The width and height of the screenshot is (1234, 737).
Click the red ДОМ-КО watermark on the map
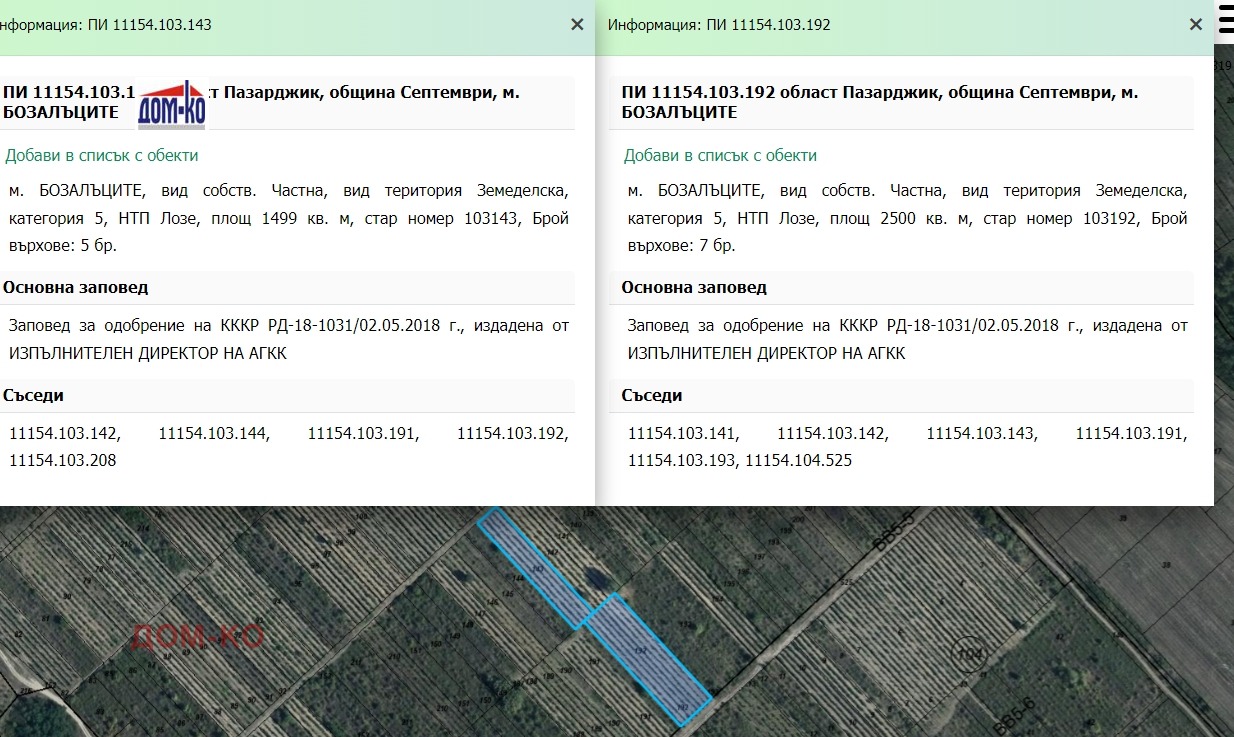pyautogui.click(x=197, y=636)
